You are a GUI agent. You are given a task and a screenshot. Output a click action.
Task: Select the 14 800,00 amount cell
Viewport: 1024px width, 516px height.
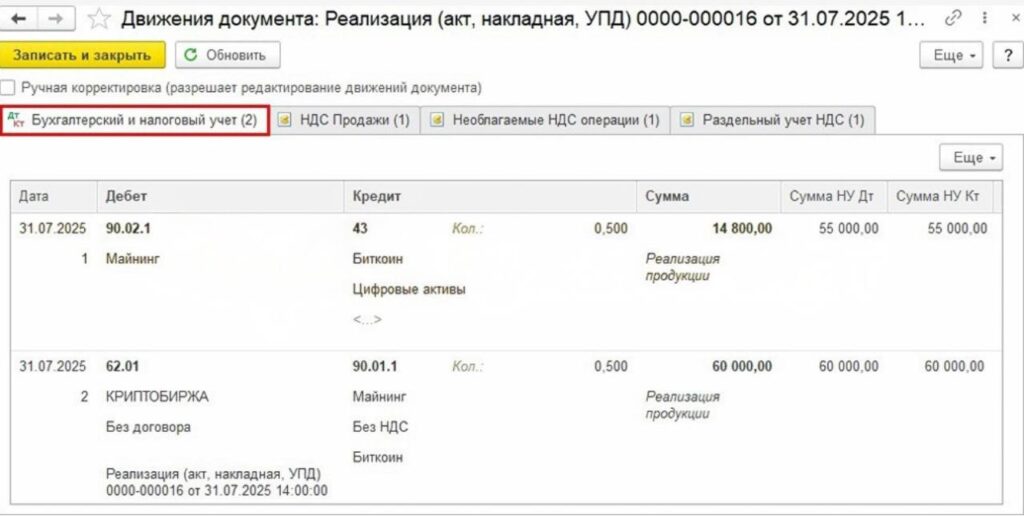pos(742,229)
